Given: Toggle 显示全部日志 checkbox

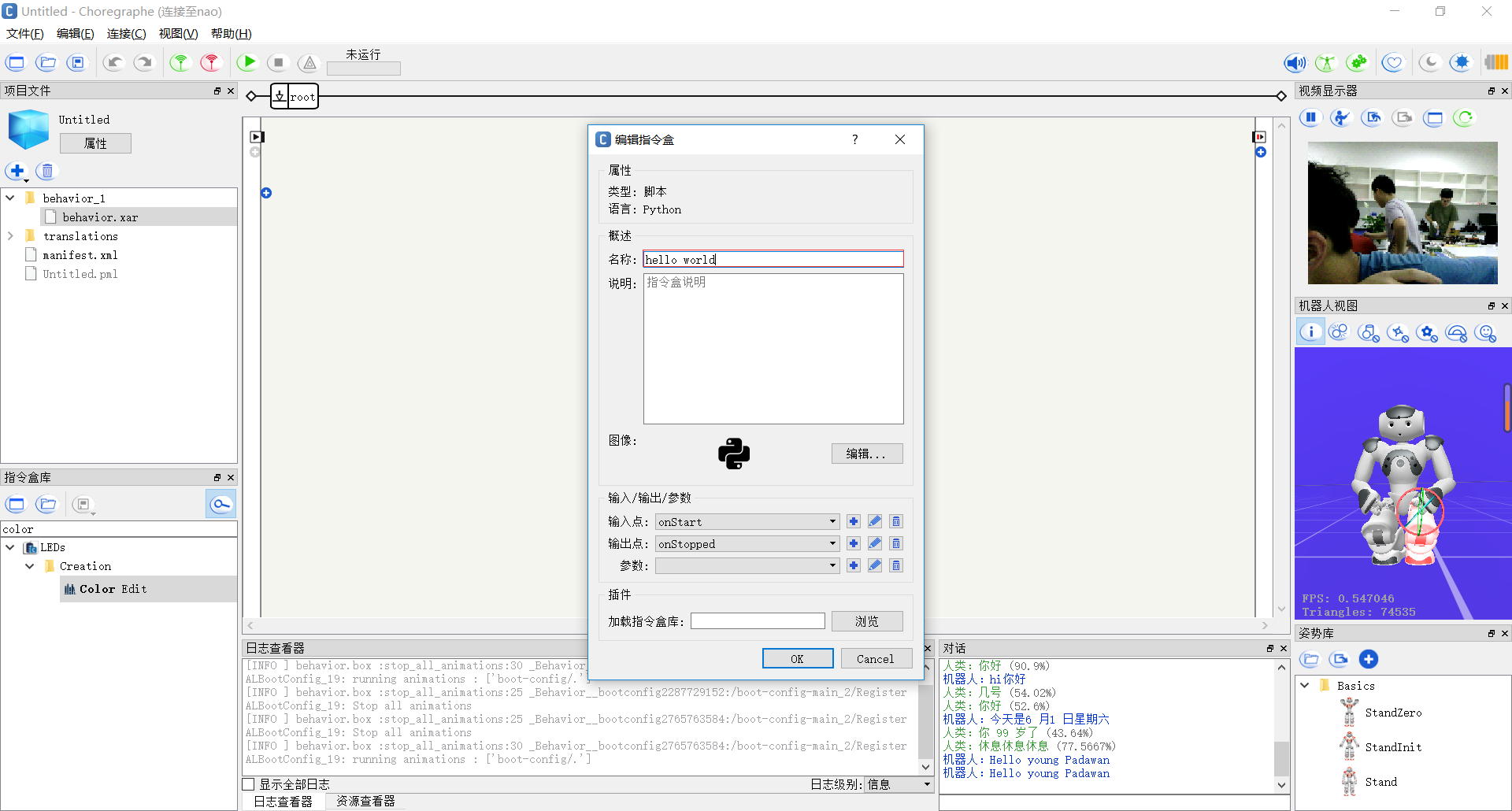Looking at the screenshot, I should [247, 783].
